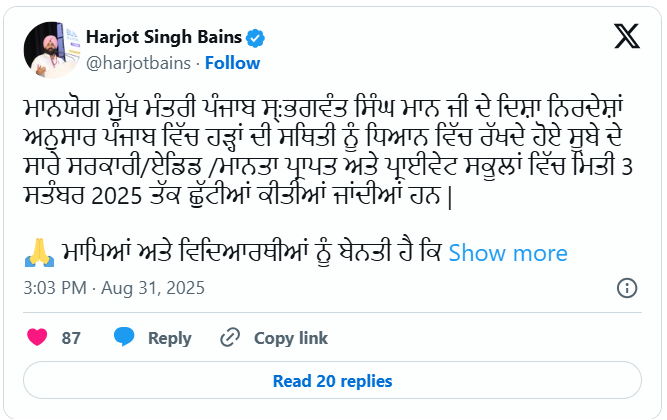Click the Reply text label

(x=169, y=338)
